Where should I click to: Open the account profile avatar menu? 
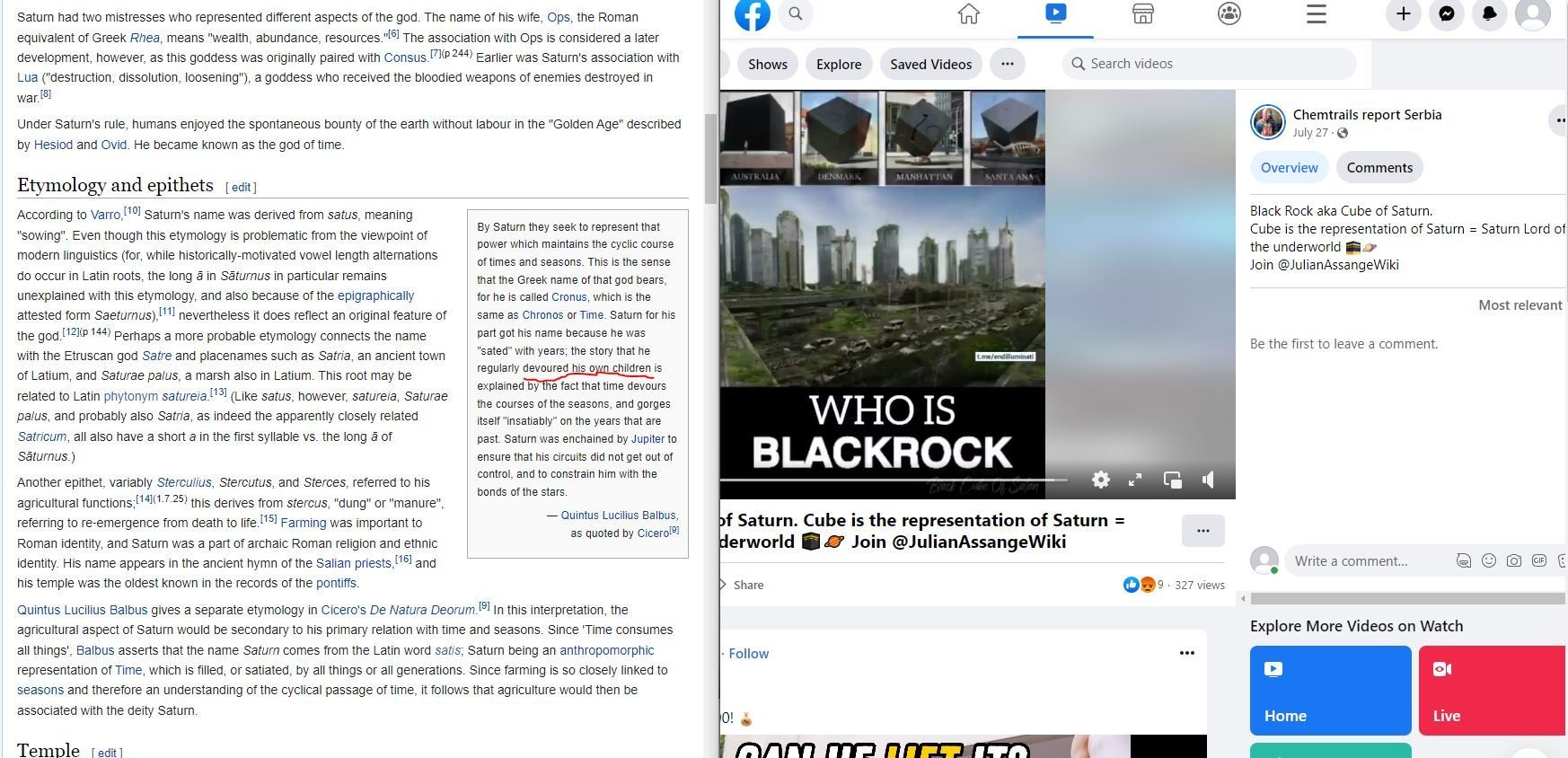click(x=1533, y=13)
